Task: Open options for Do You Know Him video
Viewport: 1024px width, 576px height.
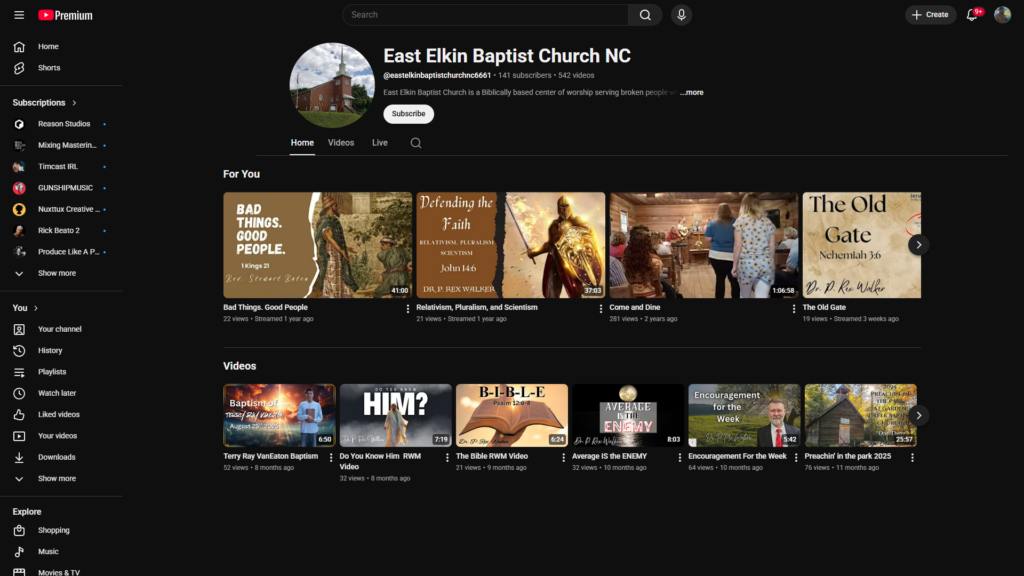Action: 447,458
